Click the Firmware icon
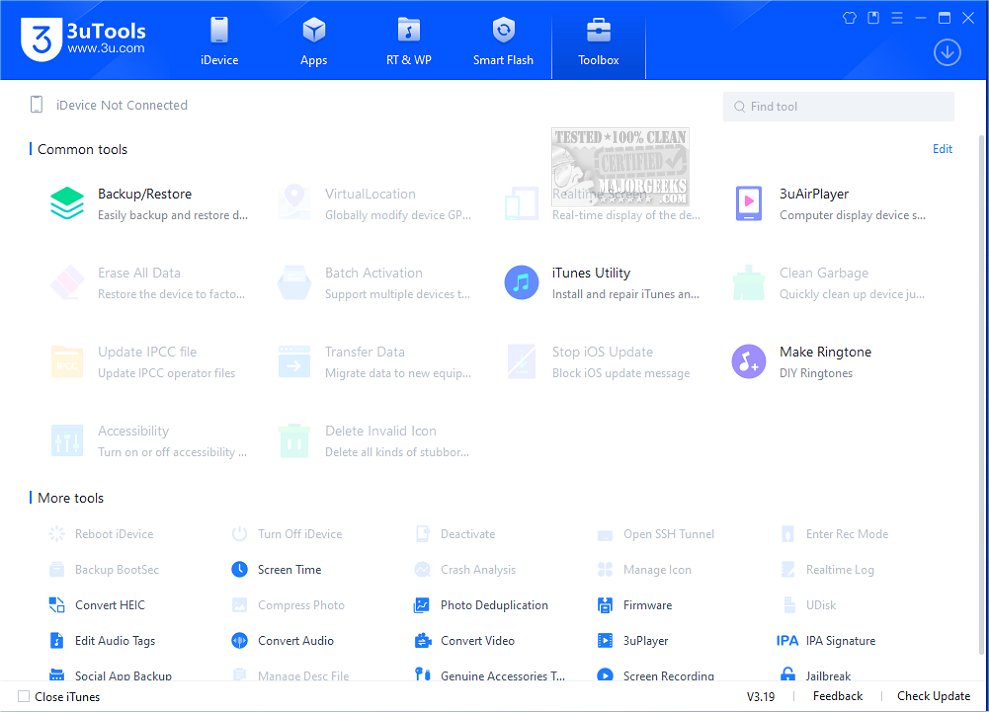Image resolution: width=989 pixels, height=712 pixels. click(605, 605)
